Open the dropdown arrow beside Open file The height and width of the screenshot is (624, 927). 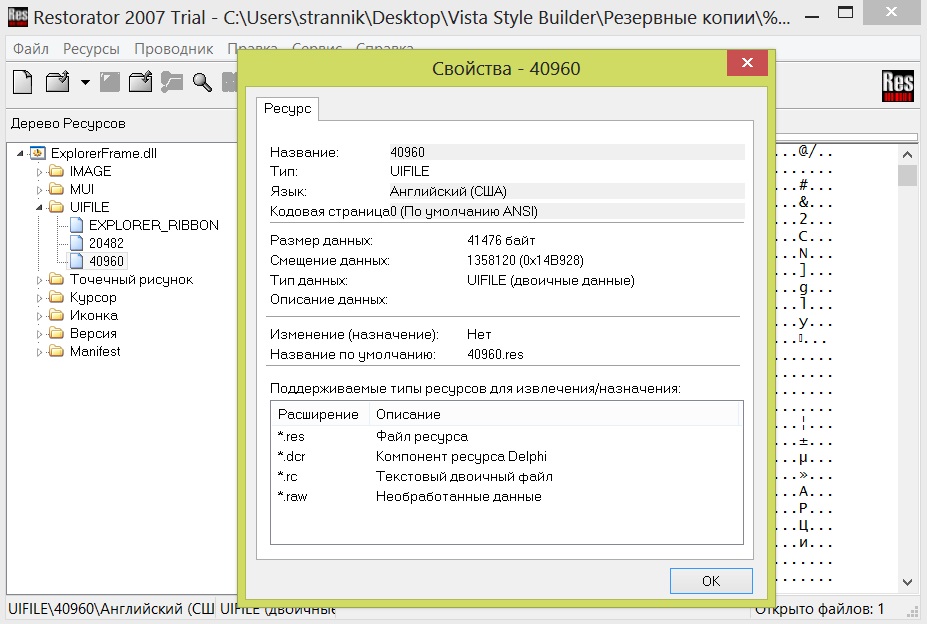point(85,82)
